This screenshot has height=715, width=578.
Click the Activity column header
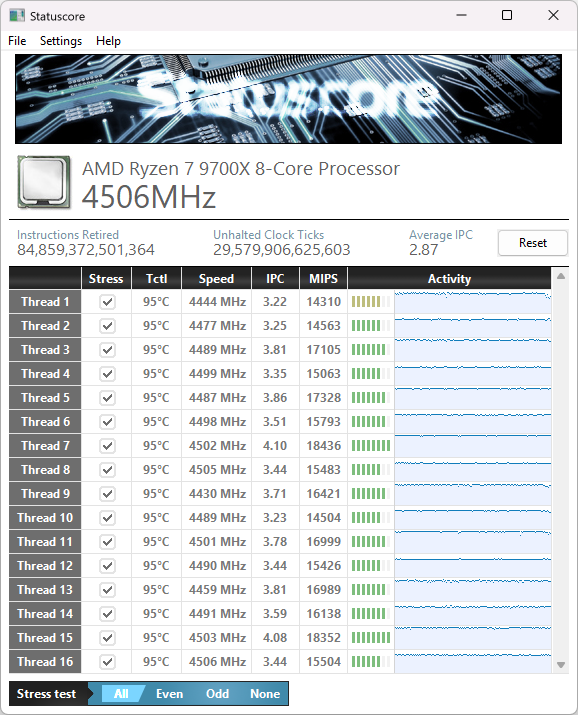[x=449, y=279]
